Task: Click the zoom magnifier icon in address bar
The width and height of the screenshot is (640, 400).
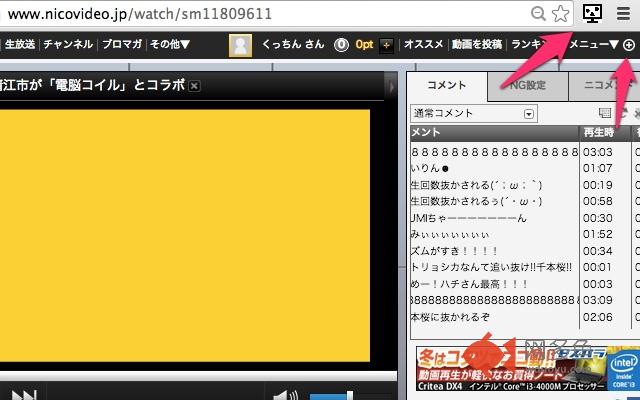Action: point(538,14)
